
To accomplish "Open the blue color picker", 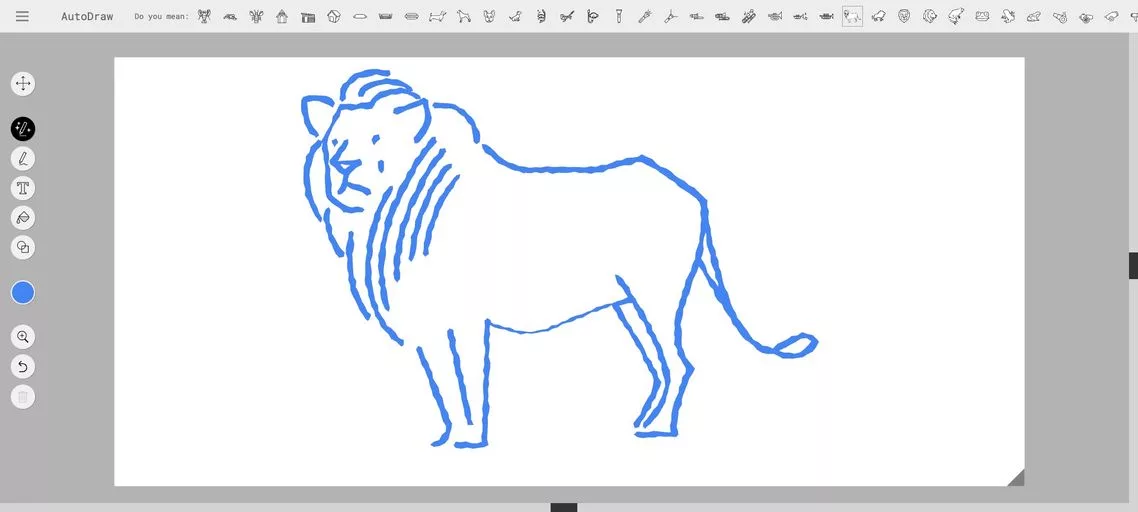I will [x=23, y=293].
